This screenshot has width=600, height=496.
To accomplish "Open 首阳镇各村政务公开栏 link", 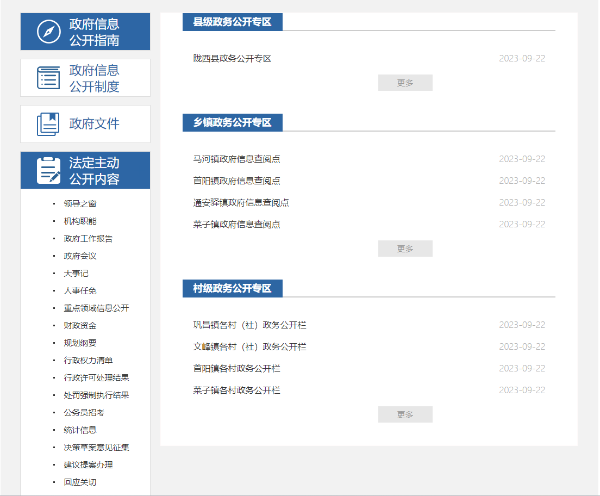I will 236,369.
